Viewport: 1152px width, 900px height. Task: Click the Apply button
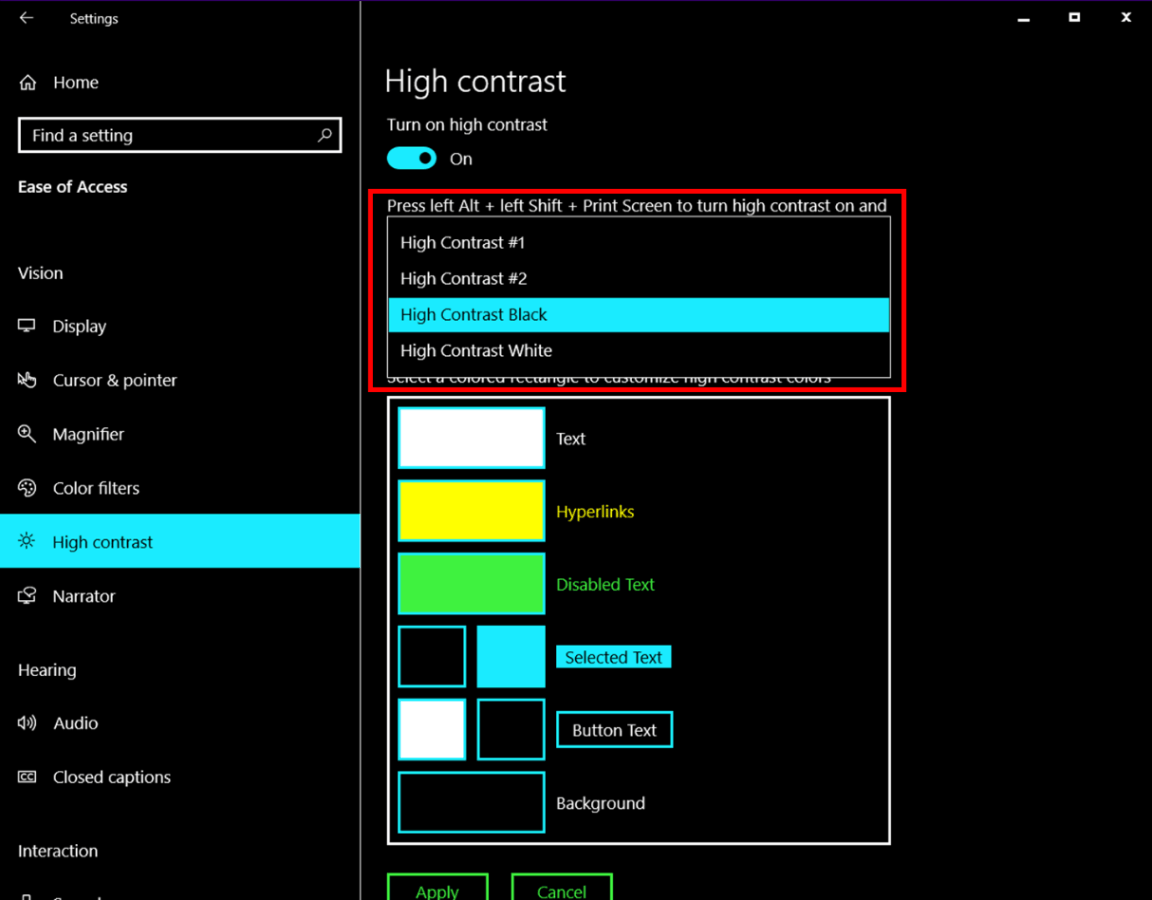[437, 891]
